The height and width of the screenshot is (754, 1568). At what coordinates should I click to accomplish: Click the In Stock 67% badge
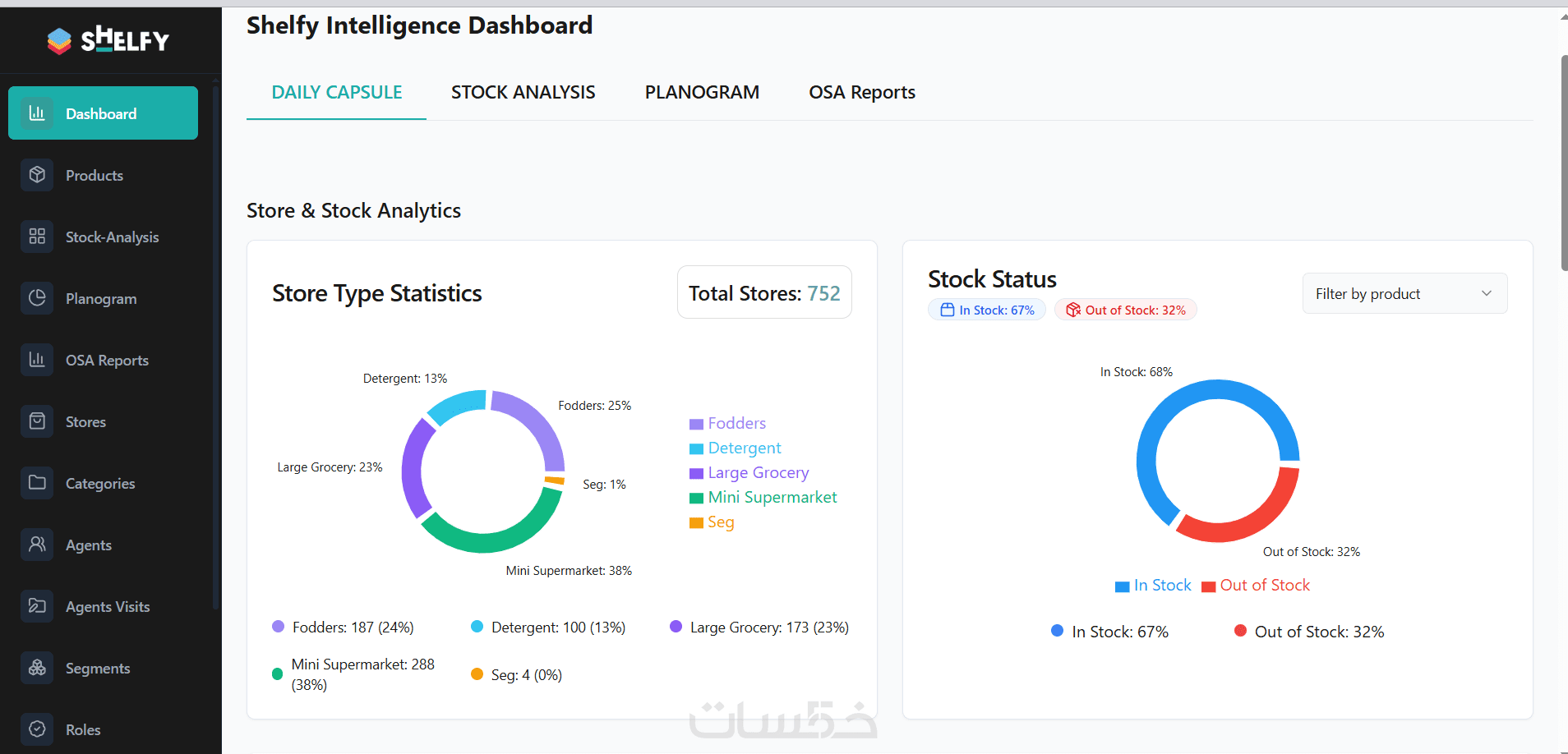987,310
